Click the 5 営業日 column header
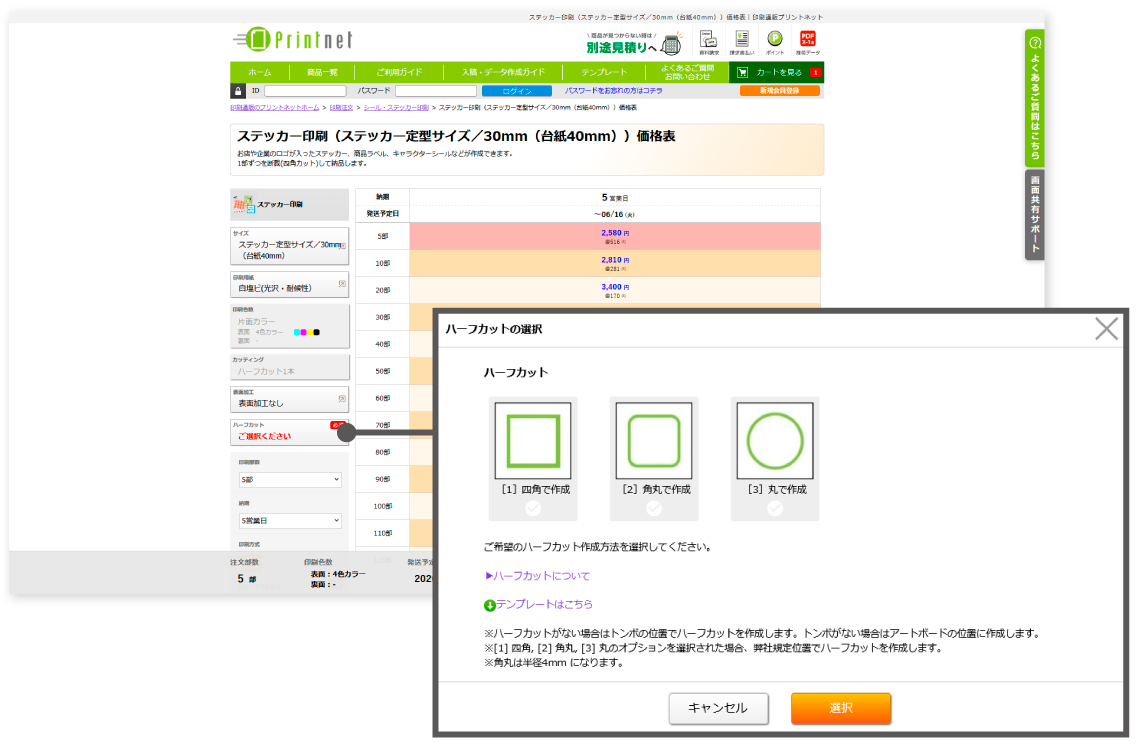Viewport: 1136px width, 750px height. pos(615,198)
